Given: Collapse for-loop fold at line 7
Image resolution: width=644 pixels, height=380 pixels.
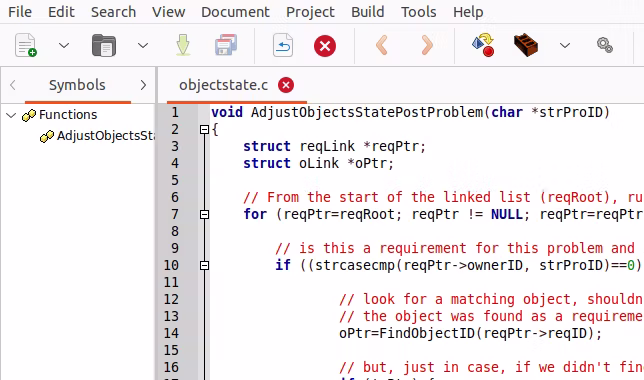Looking at the screenshot, I should [204, 214].
